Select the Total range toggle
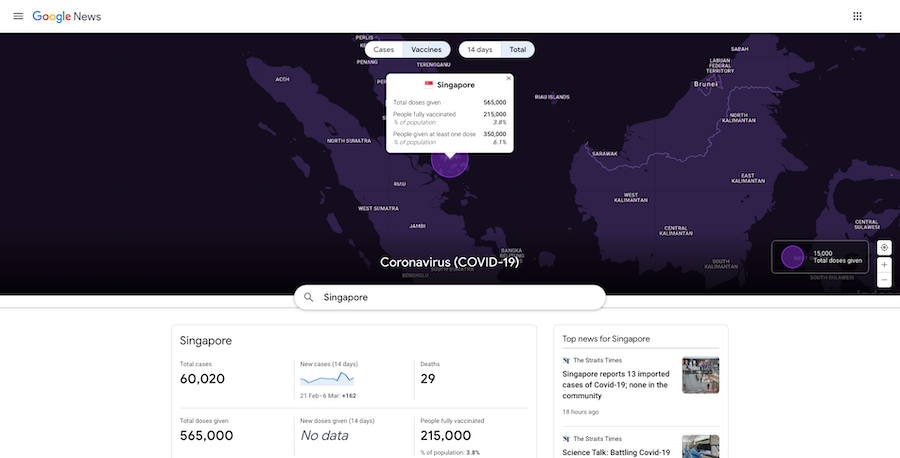 518,49
